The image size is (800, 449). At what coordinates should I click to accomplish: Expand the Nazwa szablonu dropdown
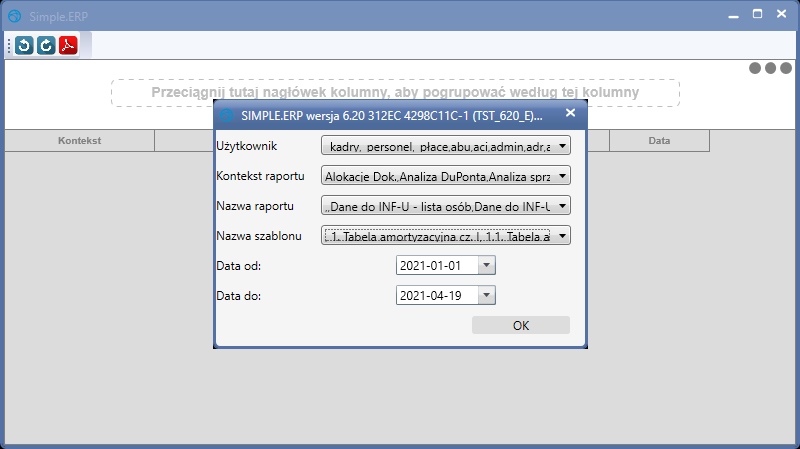click(x=562, y=236)
